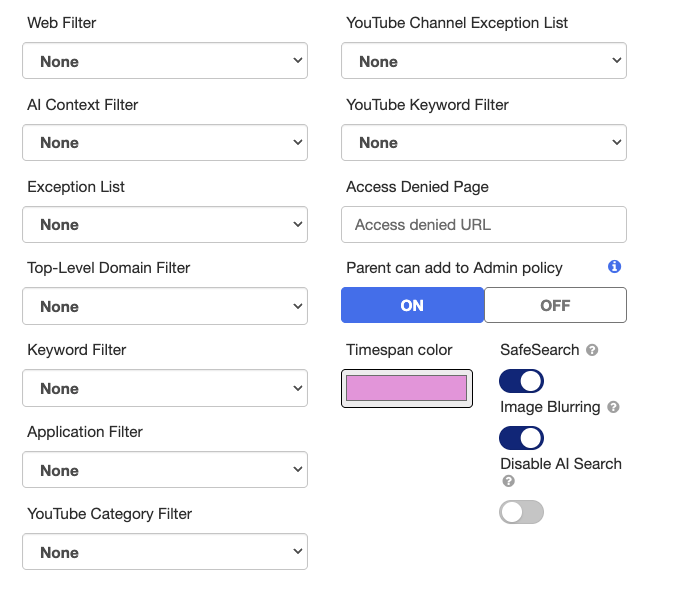696x592 pixels.
Task: Select ON for Parent can add to Admin policy
Action: click(412, 305)
